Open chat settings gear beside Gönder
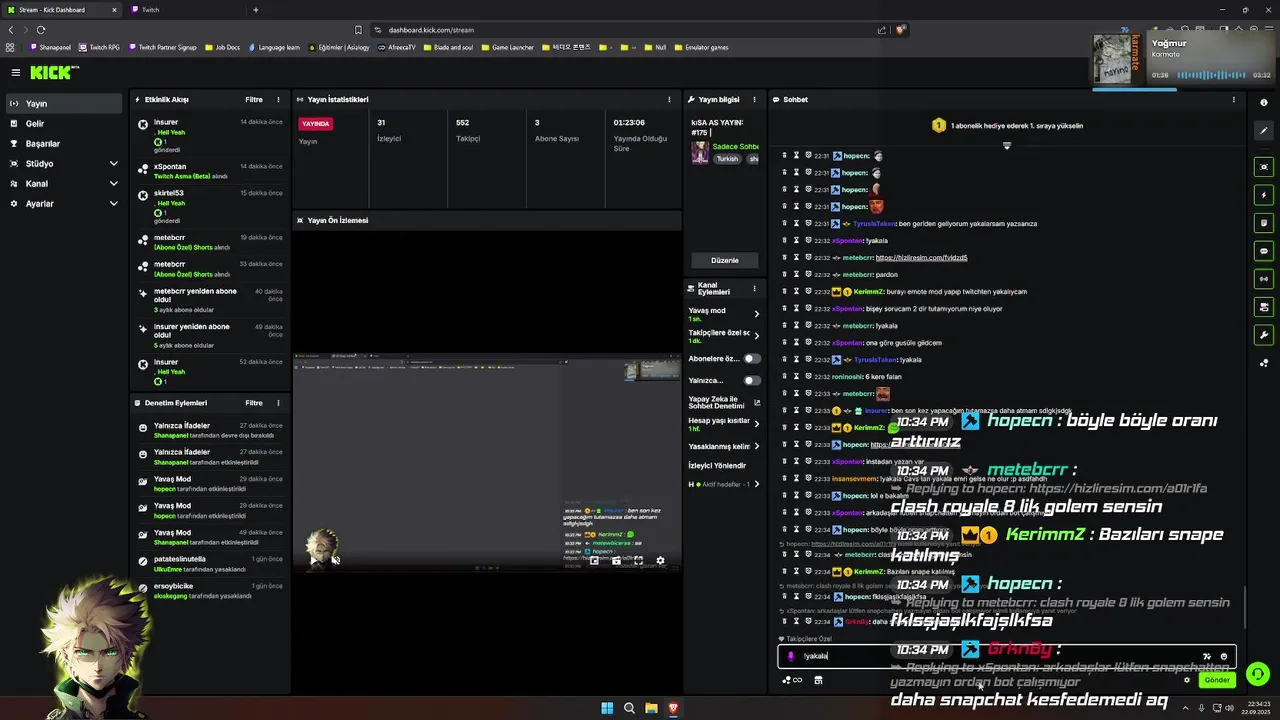 tap(1187, 680)
